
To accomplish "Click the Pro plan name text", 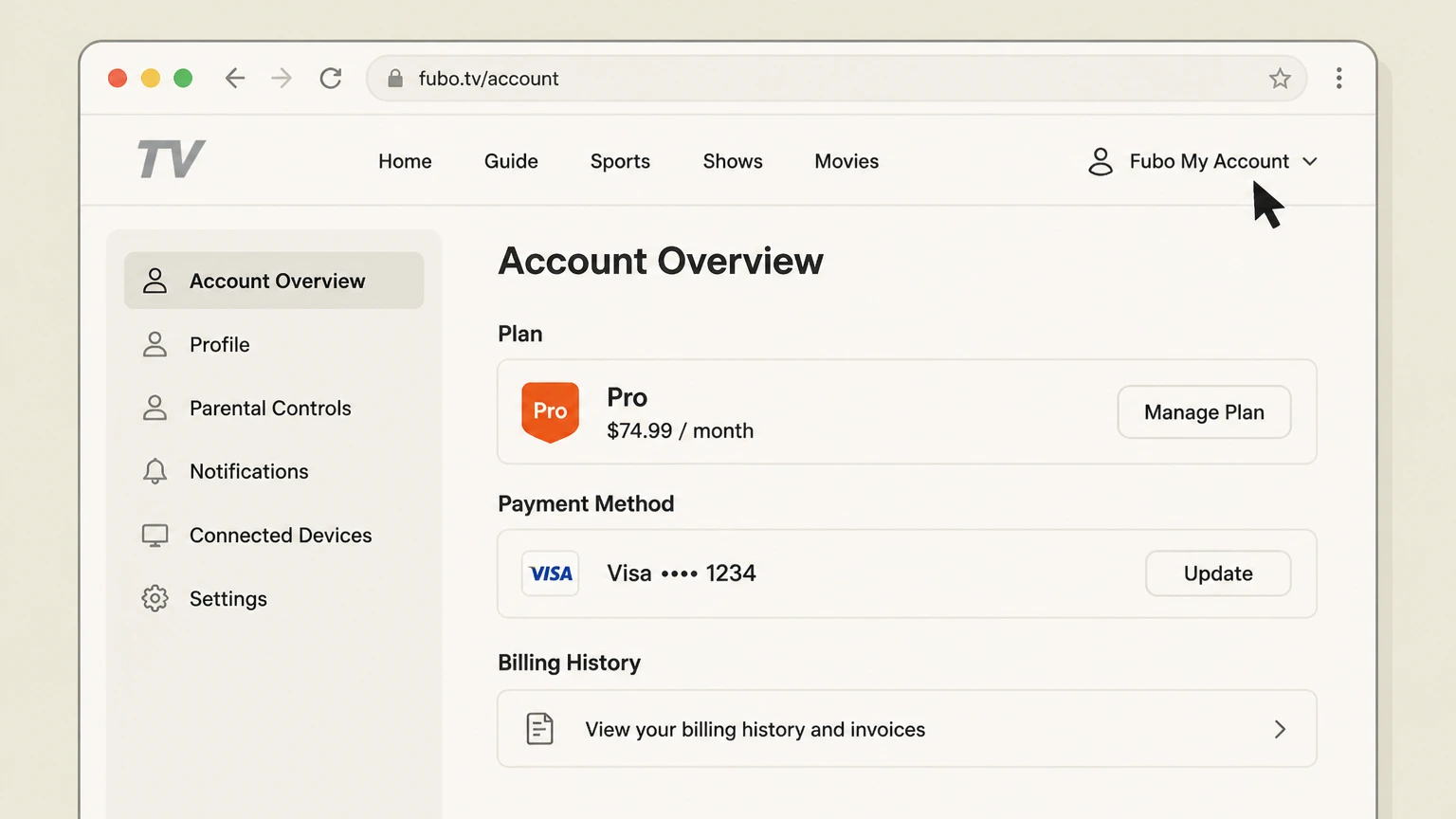I will pos(628,397).
